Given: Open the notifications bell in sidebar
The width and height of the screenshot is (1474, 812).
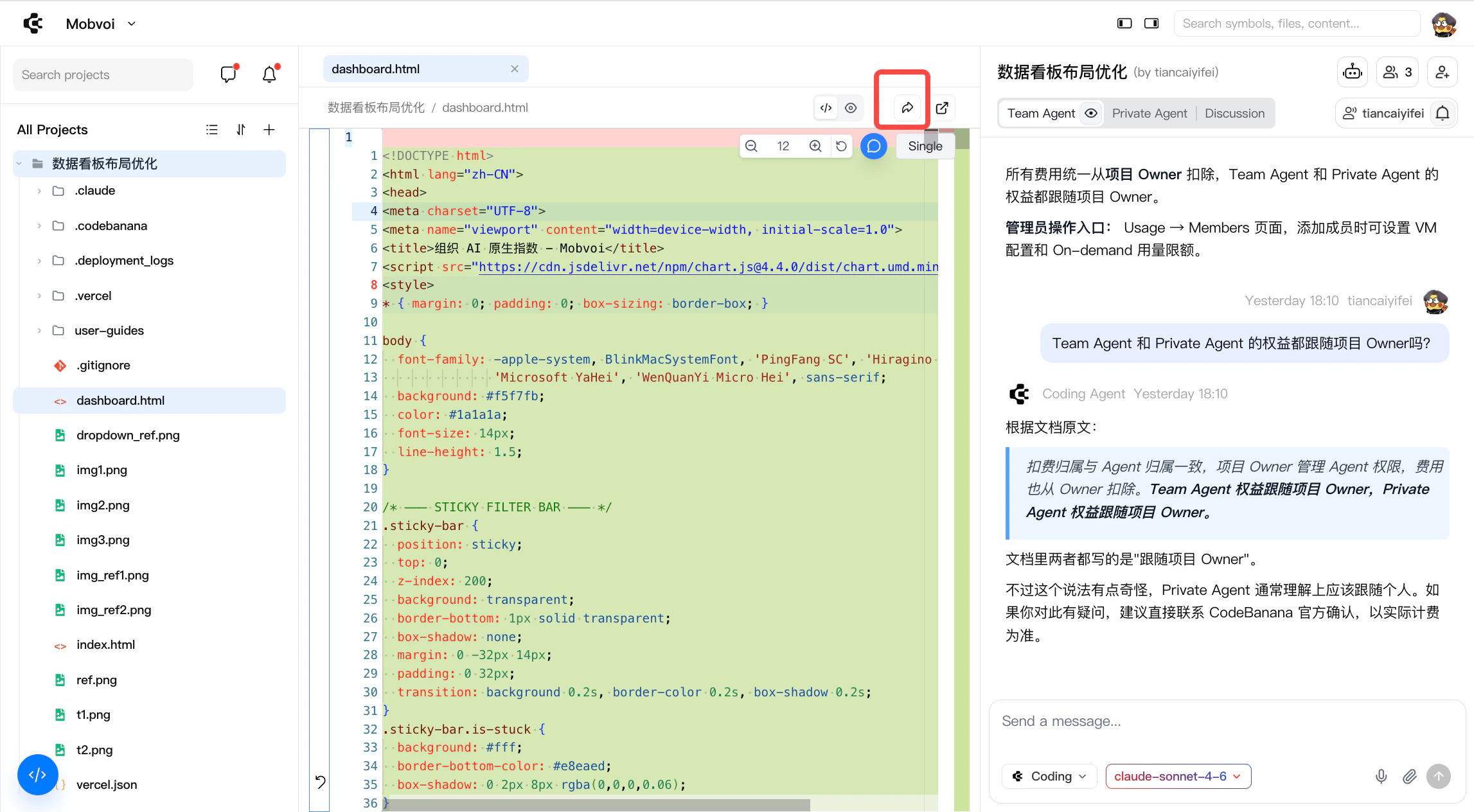Looking at the screenshot, I should [269, 75].
